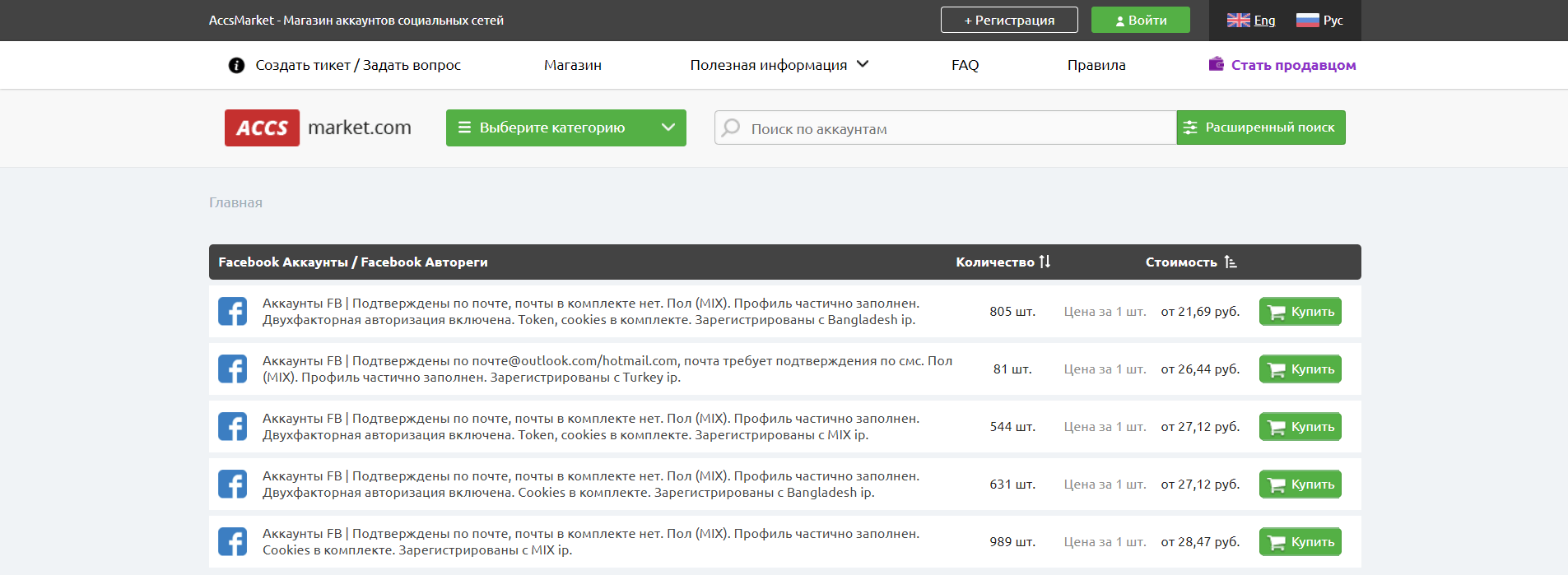This screenshot has height=575, width=1568.
Task: Focus the Поиск по аккаунтам search field
Action: tap(946, 128)
